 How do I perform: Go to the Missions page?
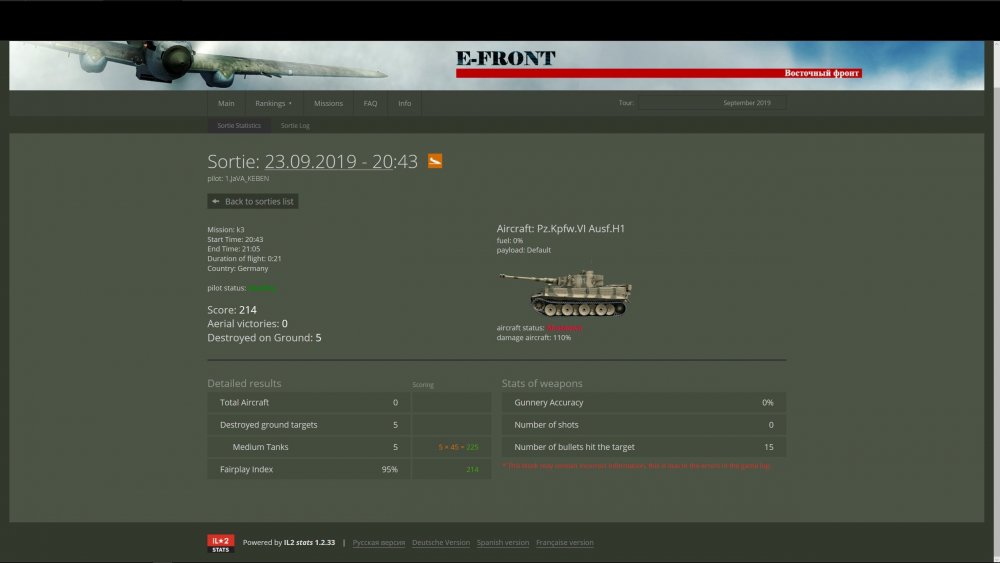(x=328, y=103)
